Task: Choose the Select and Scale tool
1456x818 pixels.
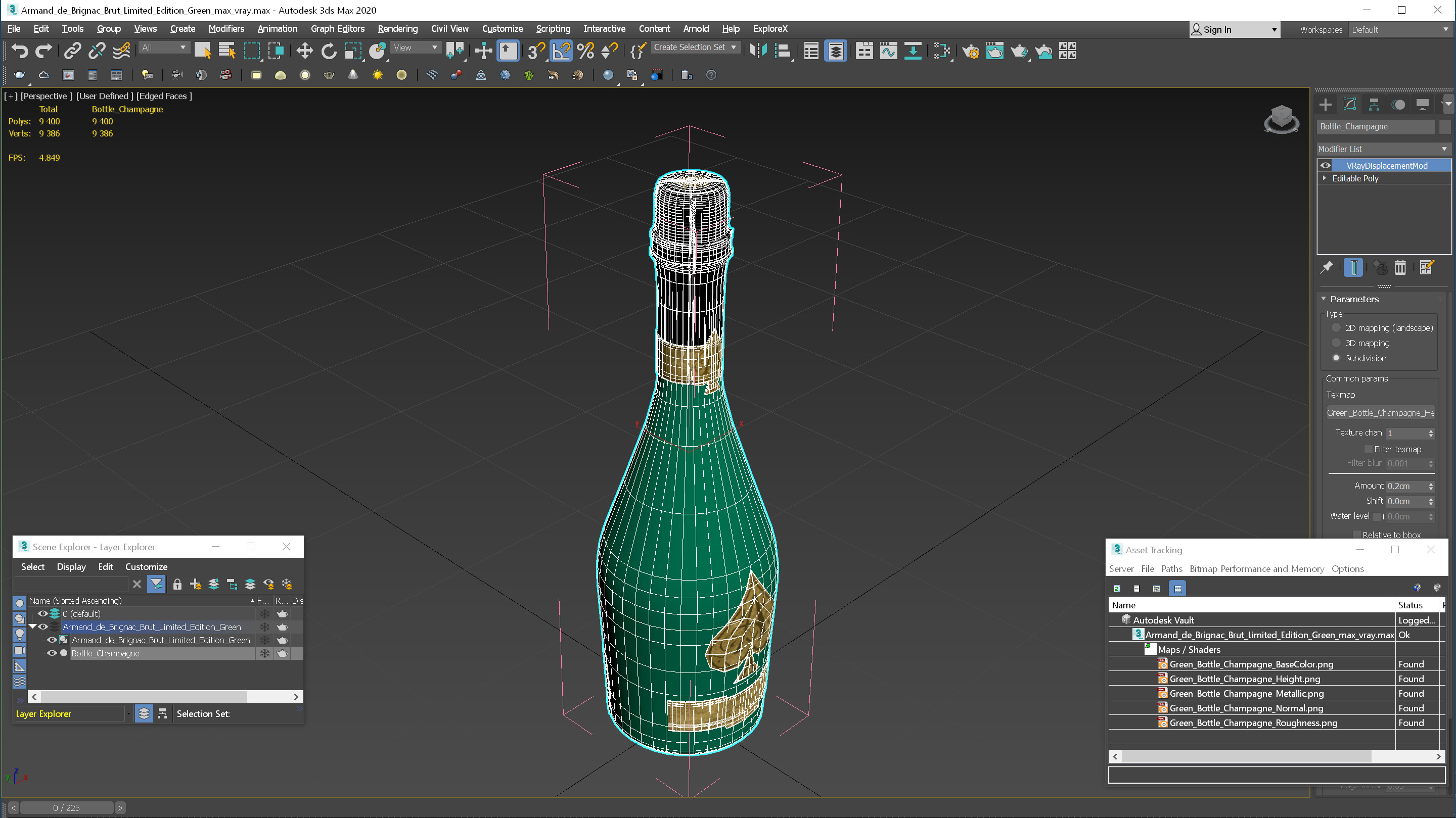Action: [x=353, y=52]
